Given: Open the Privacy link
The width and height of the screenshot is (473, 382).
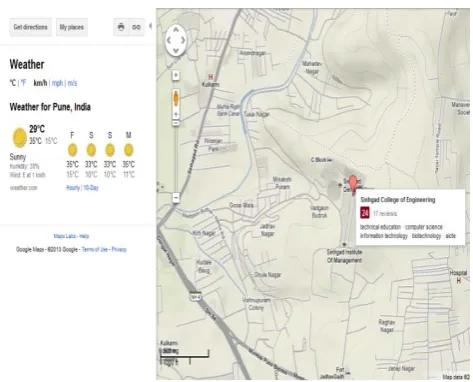Looking at the screenshot, I should pyautogui.click(x=119, y=249).
